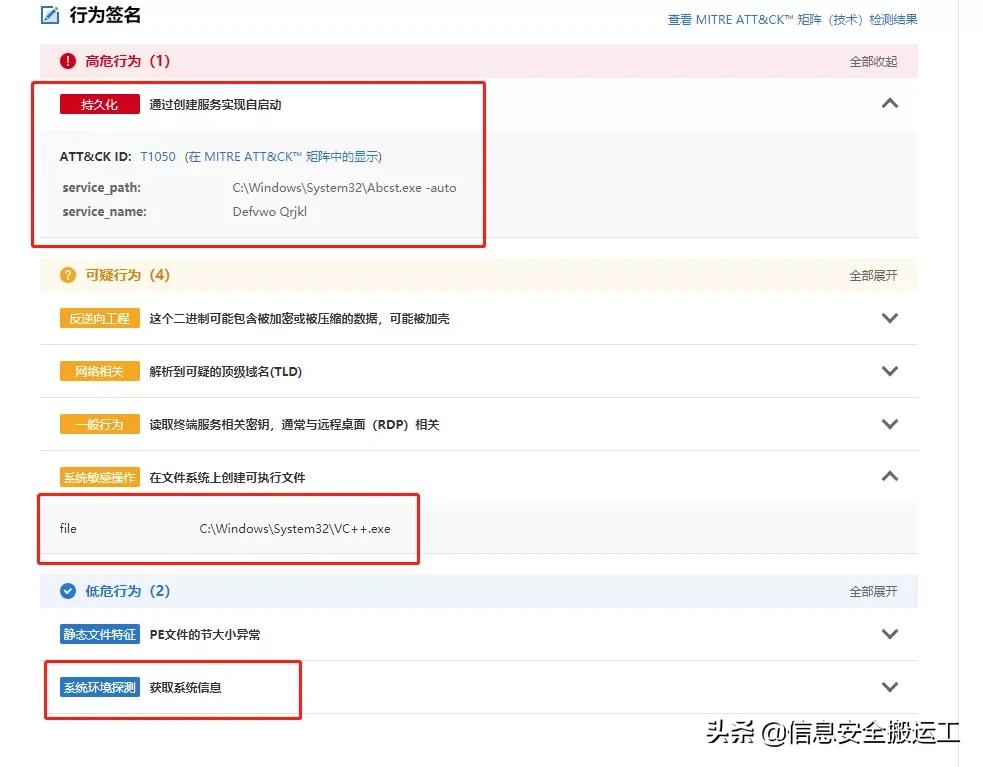Screen dimensions: 983x767
Task: Expand the 解析到可疑的顶级域名 entry
Action: (890, 371)
